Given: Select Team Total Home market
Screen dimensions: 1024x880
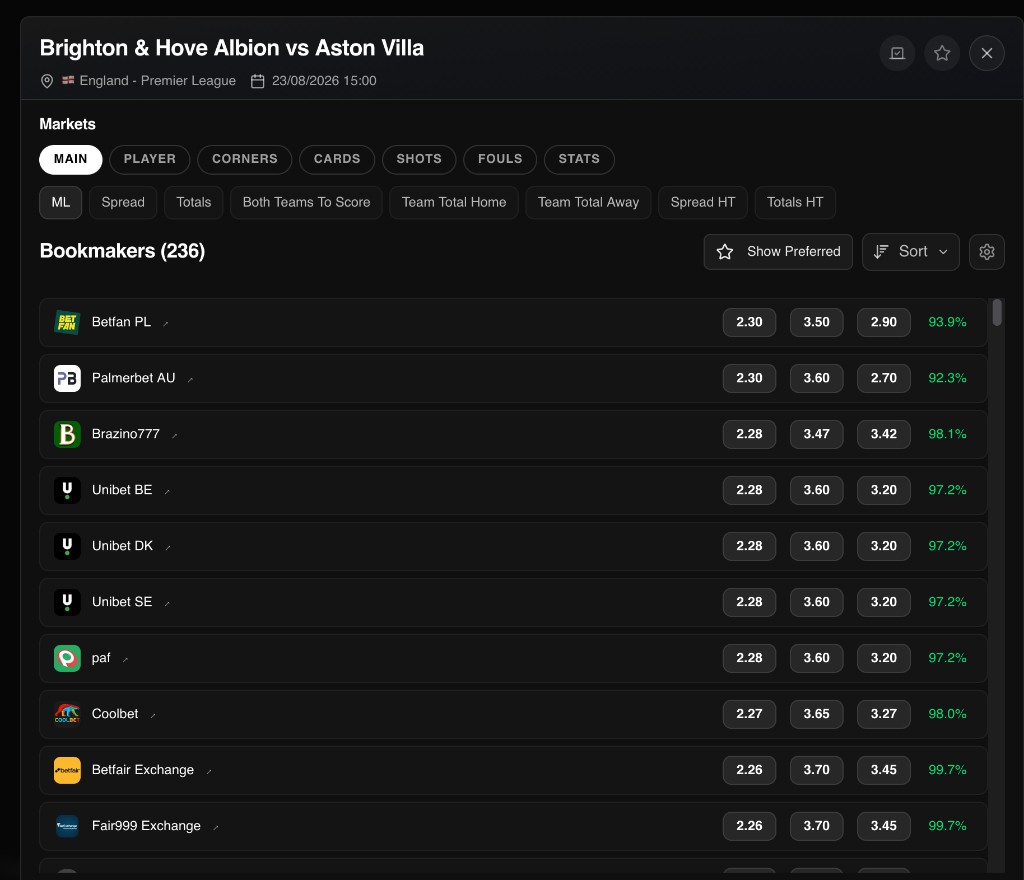Looking at the screenshot, I should tap(454, 202).
